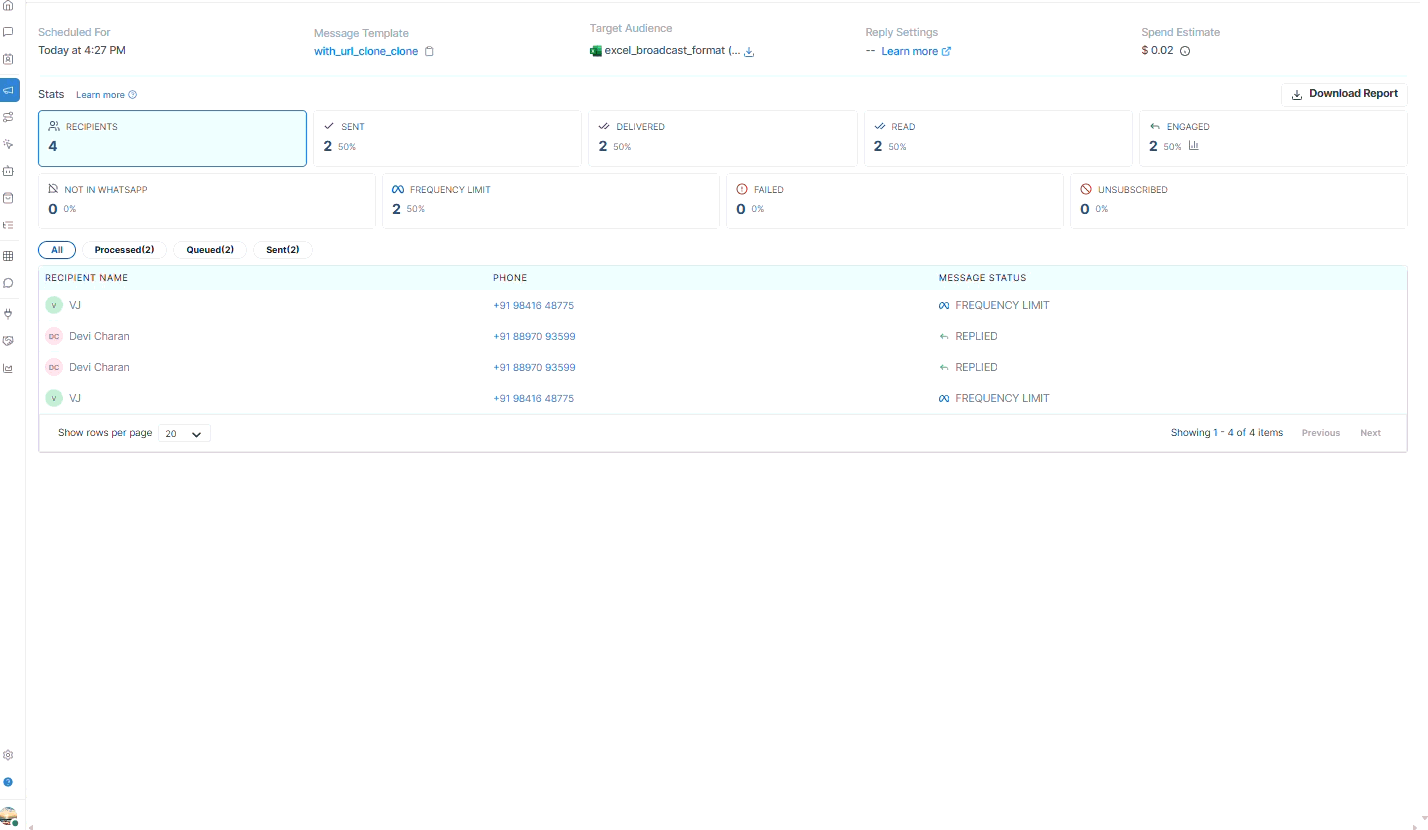
Task: Select the Failed stat card
Action: point(894,200)
